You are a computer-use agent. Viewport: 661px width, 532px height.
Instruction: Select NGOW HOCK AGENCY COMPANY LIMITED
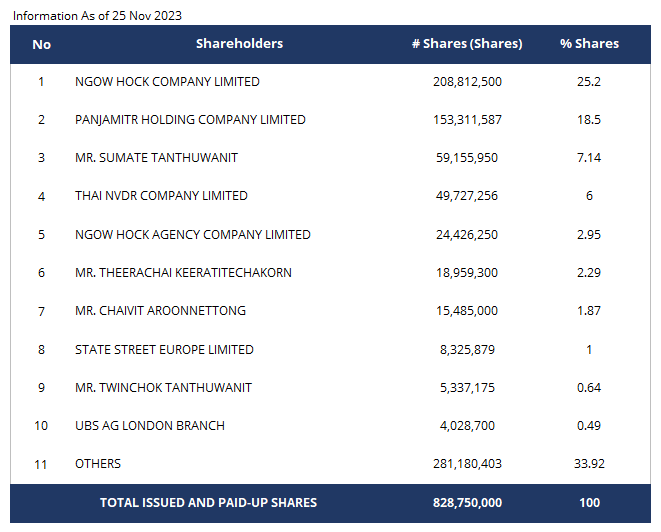(x=193, y=235)
